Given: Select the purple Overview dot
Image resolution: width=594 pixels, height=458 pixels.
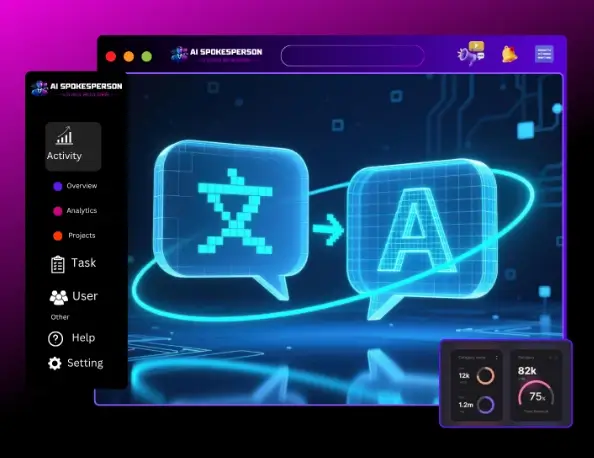Looking at the screenshot, I should pos(58,186).
